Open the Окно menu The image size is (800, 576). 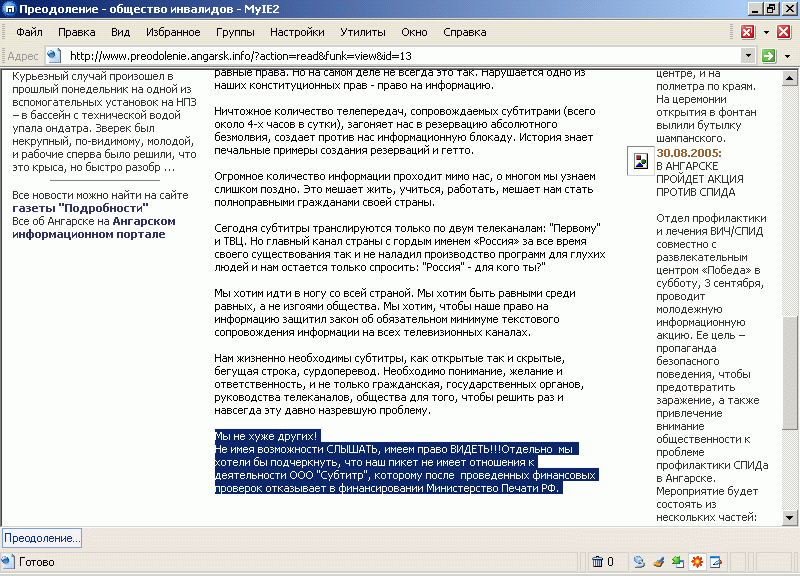[414, 32]
